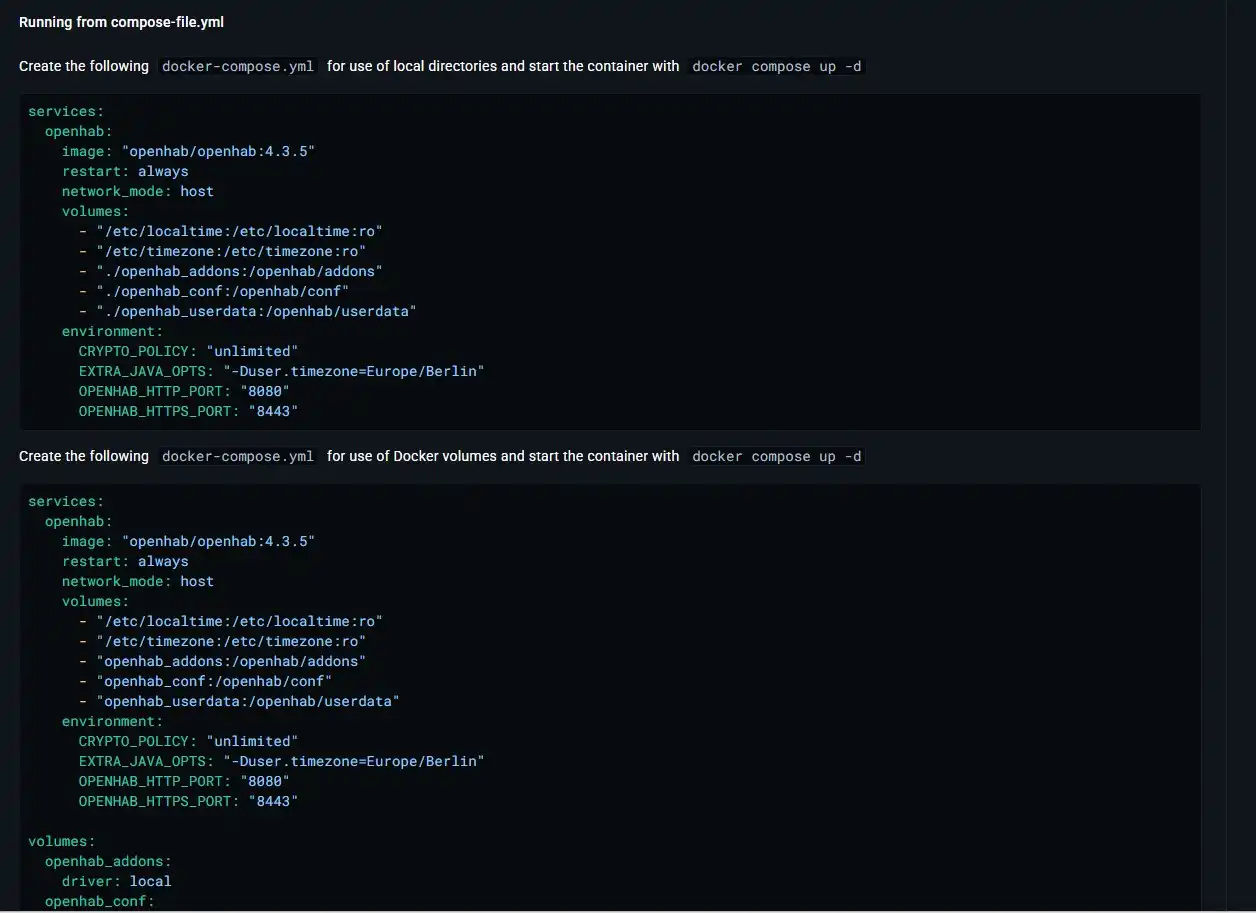Screen dimensions: 1256x913
Task: Click the phrase 'for use of Docker volumes'
Action: [x=412, y=456]
